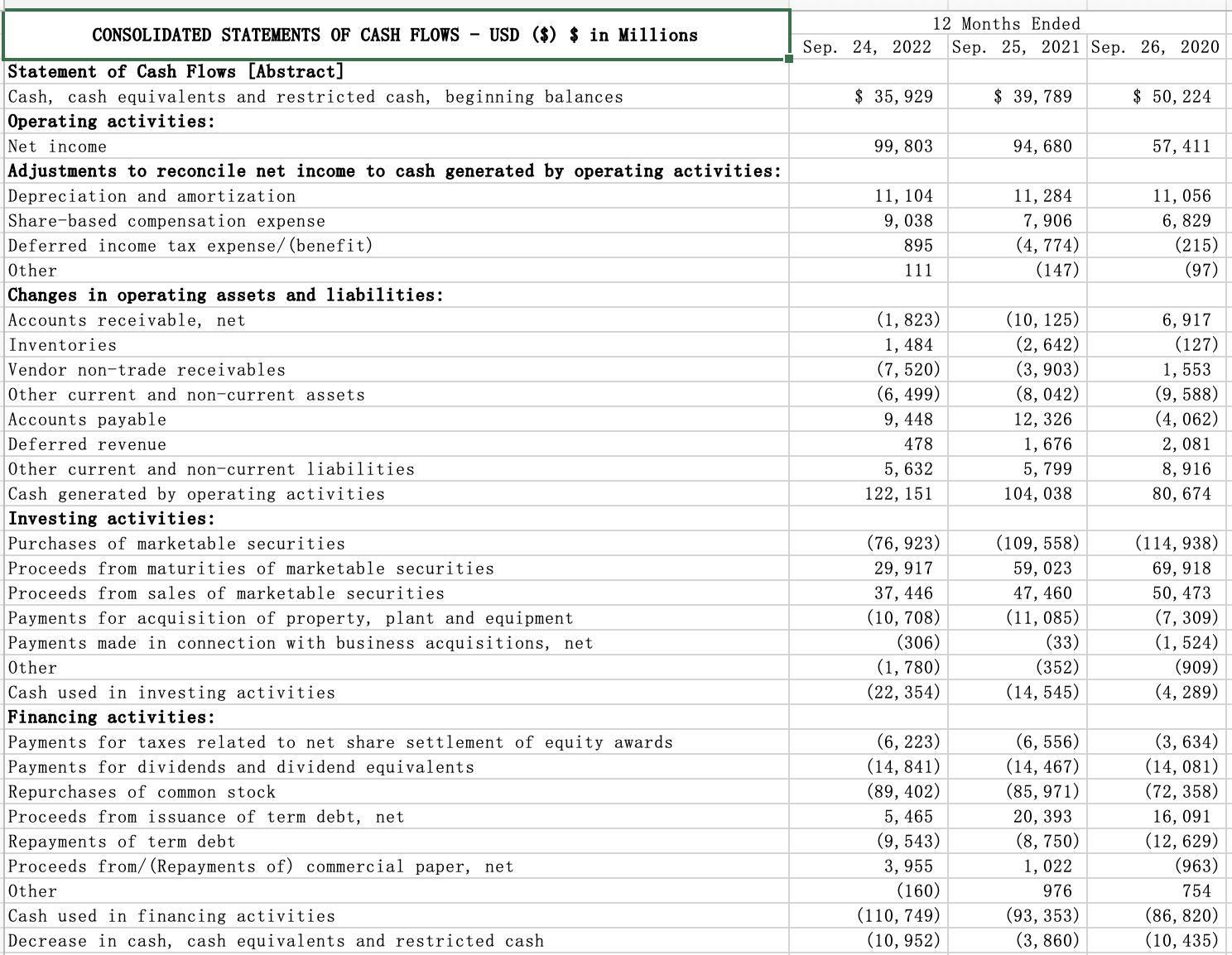The image size is (1232, 955).
Task: Click the Payments for dividends row label
Action: [240, 767]
